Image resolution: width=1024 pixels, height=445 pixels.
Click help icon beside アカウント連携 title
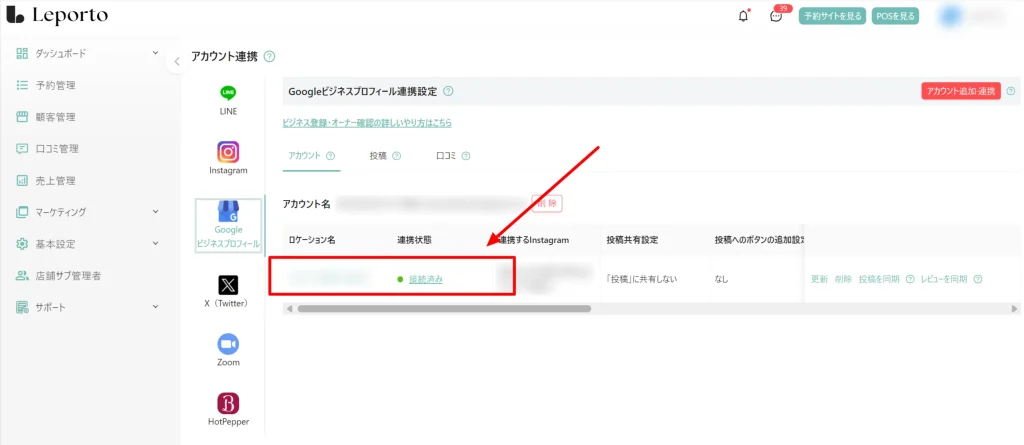click(270, 57)
